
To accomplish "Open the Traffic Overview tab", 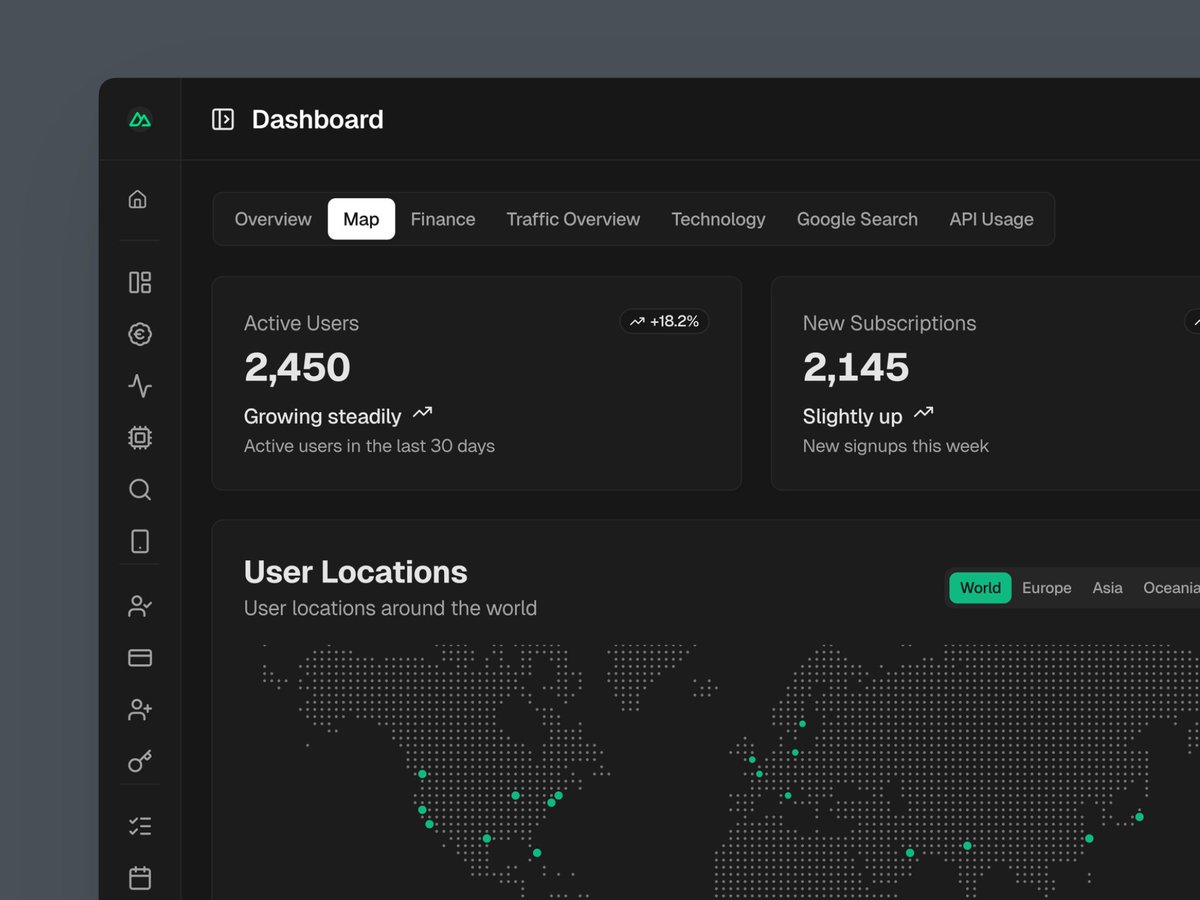I will (x=573, y=219).
